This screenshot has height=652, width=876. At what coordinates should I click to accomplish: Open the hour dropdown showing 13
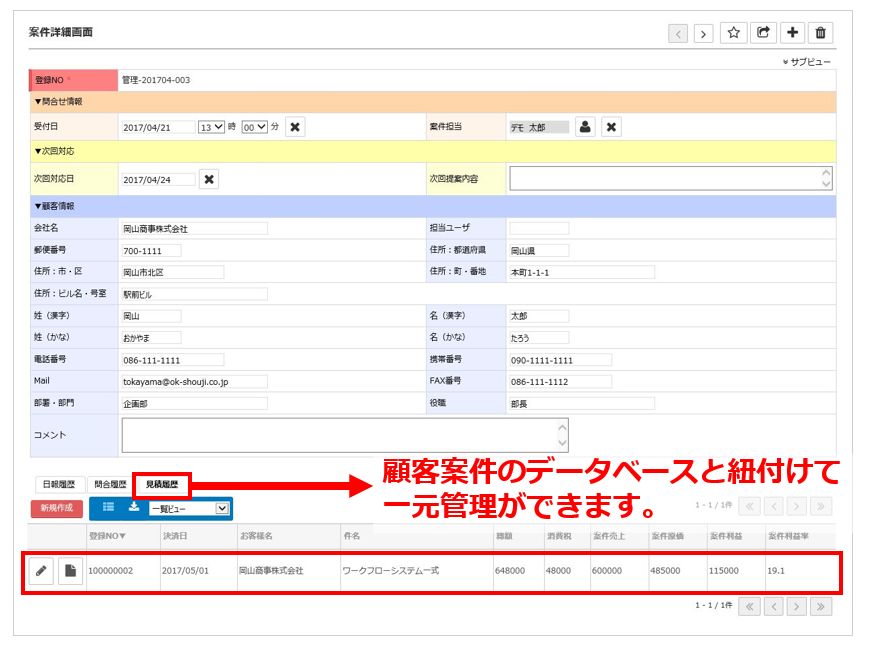point(212,127)
